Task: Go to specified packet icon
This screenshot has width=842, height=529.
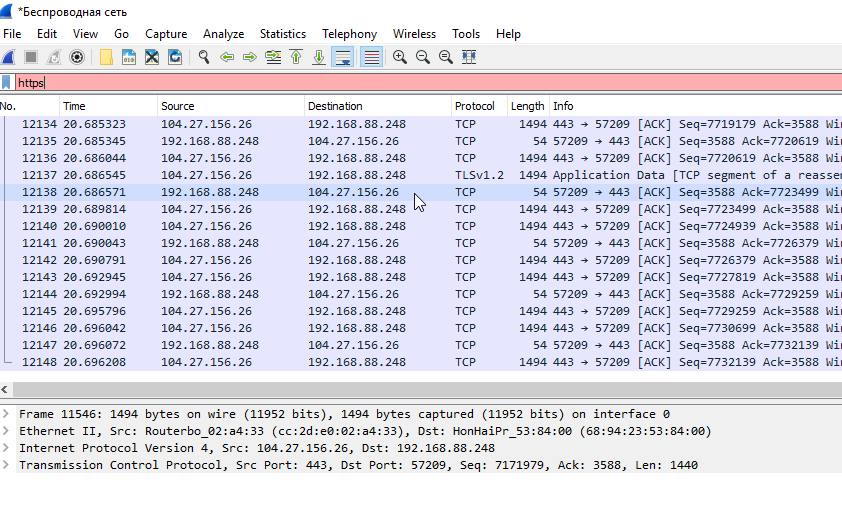Action: tap(273, 57)
